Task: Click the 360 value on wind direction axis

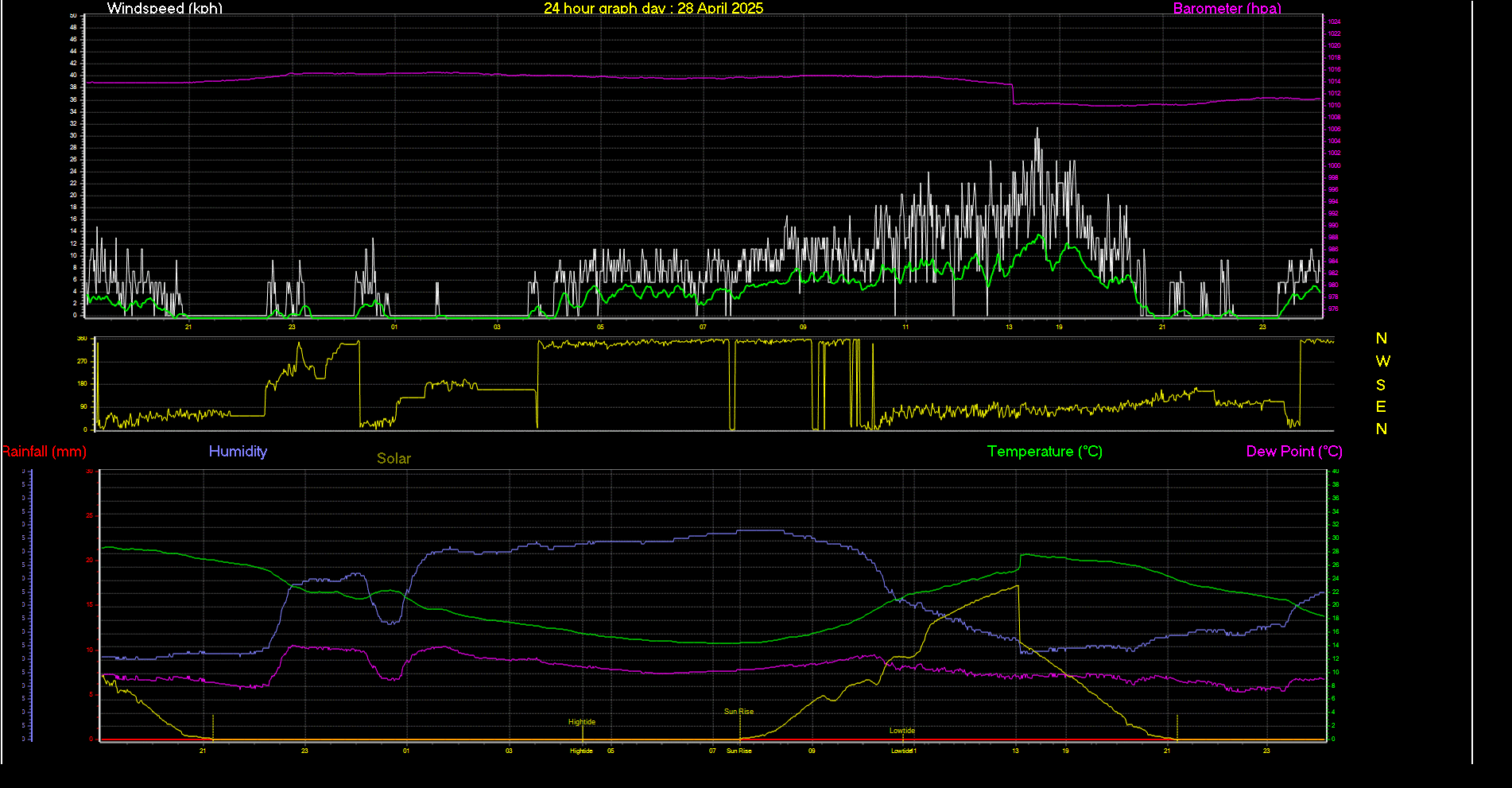Action: [x=82, y=339]
